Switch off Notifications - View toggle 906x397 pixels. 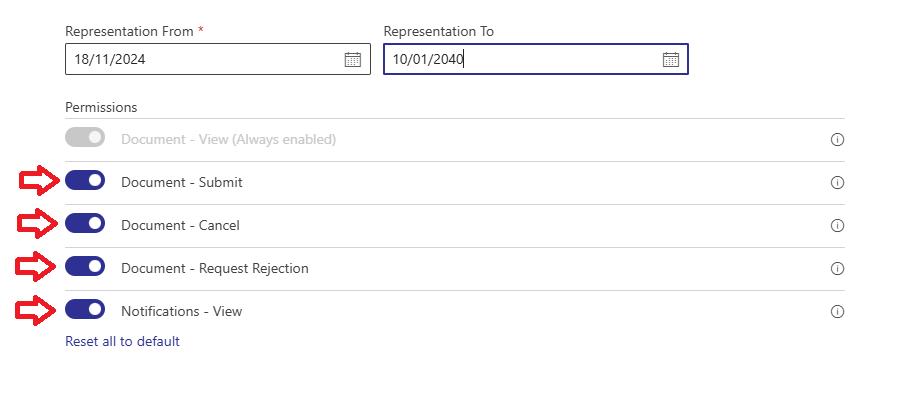point(85,309)
